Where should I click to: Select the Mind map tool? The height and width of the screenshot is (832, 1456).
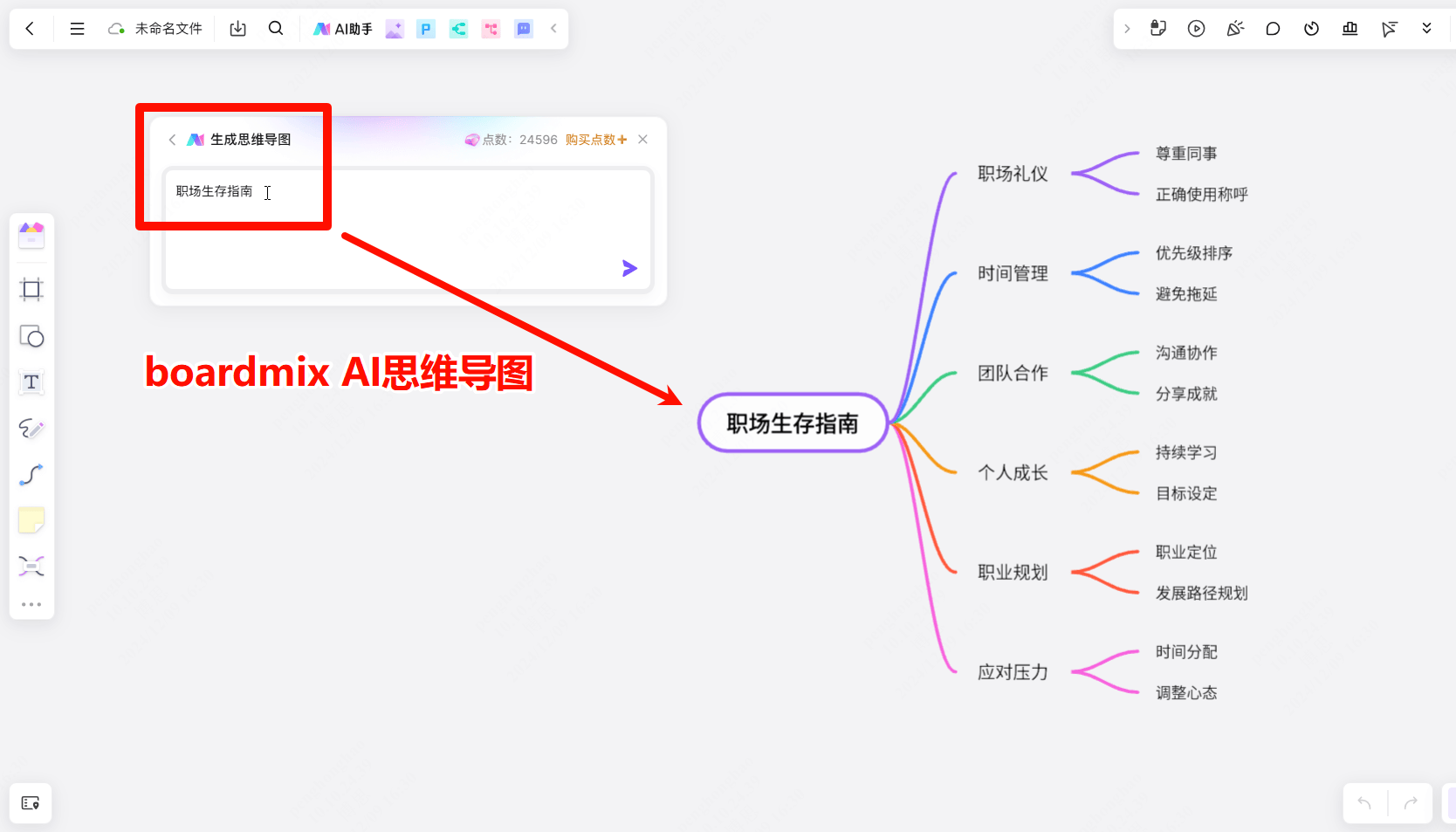click(x=31, y=567)
